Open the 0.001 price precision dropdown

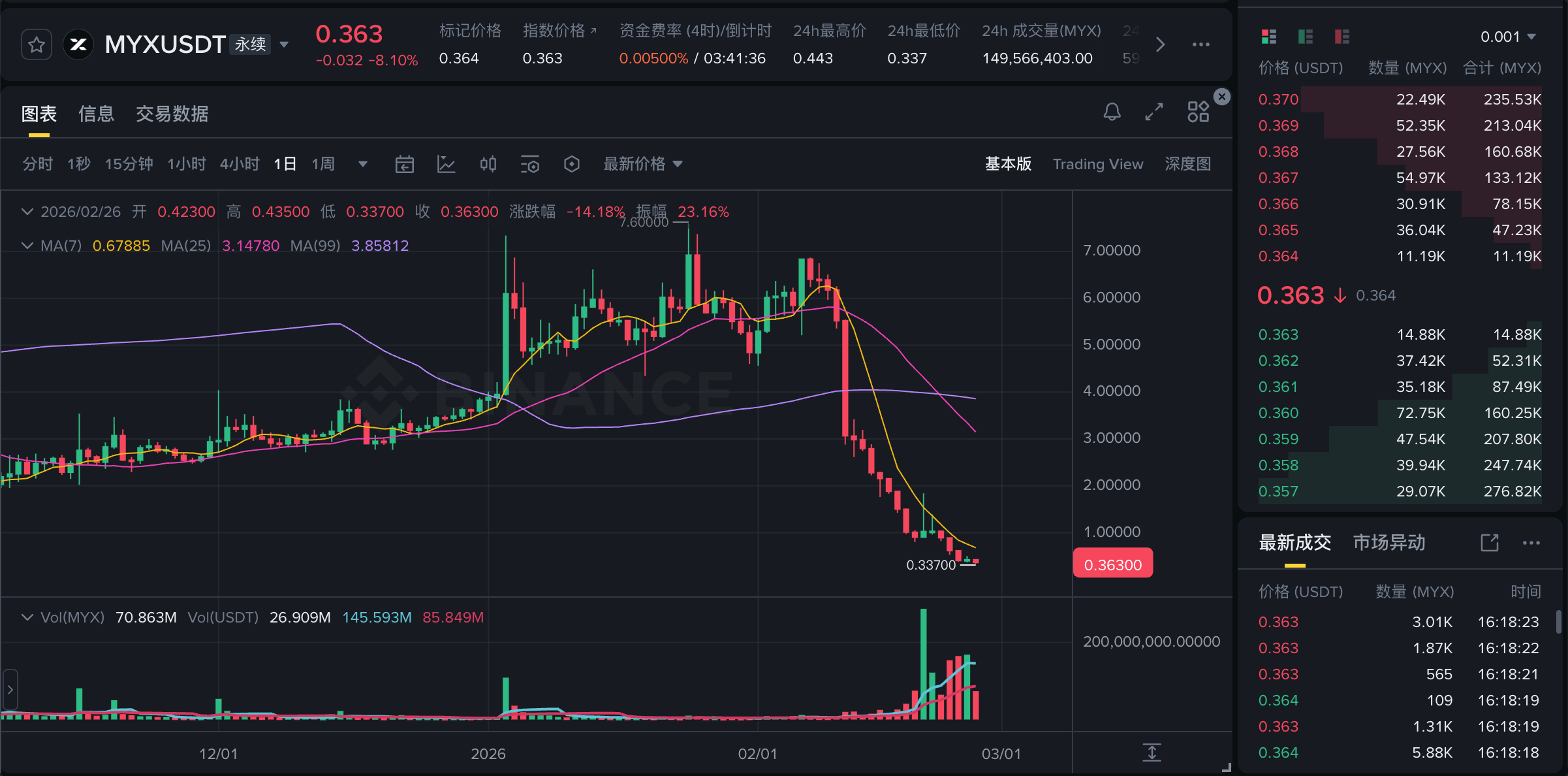click(x=1508, y=37)
